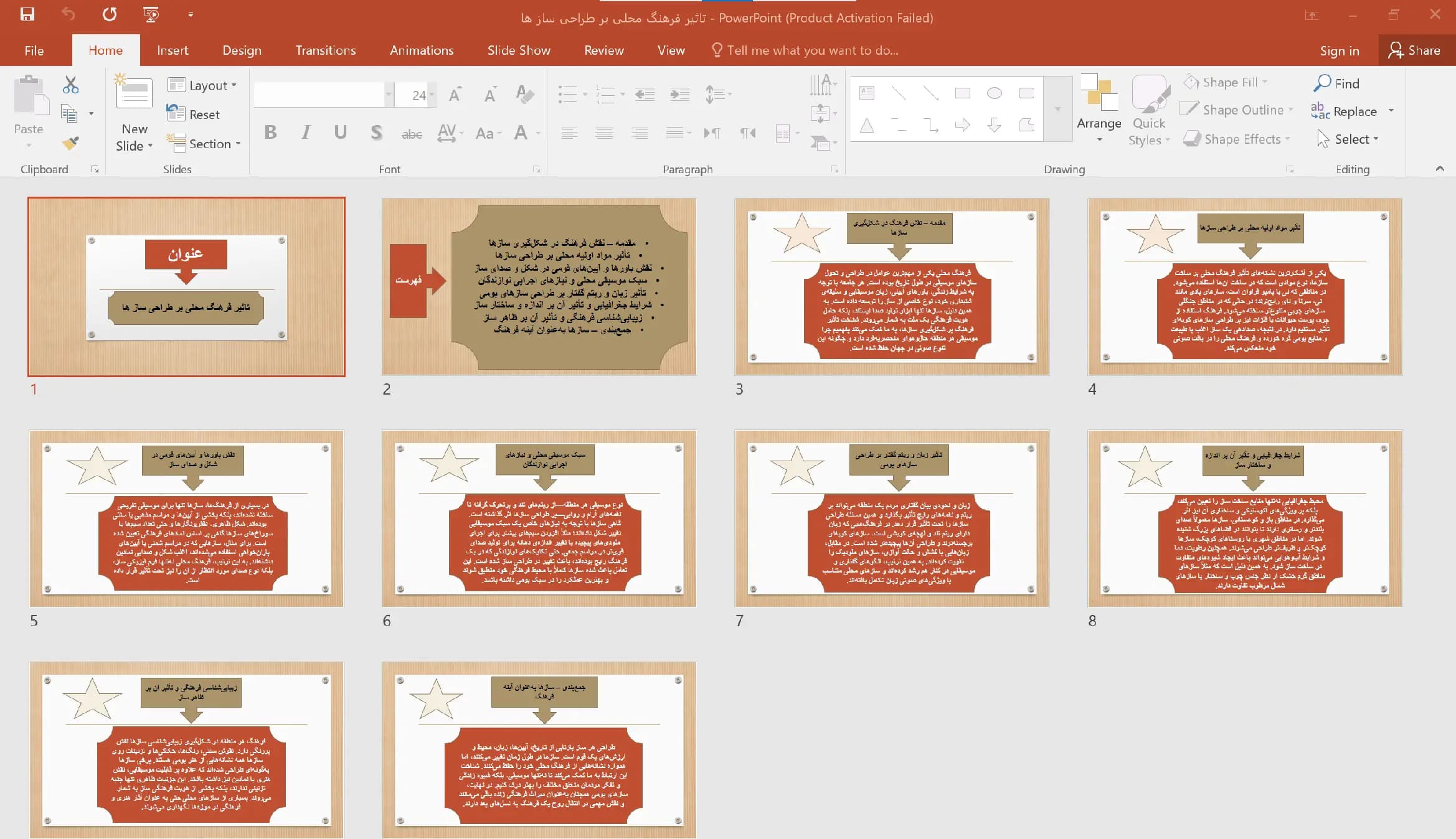Toggle center text alignment
Viewport: 1456px width, 839px height.
coord(604,133)
